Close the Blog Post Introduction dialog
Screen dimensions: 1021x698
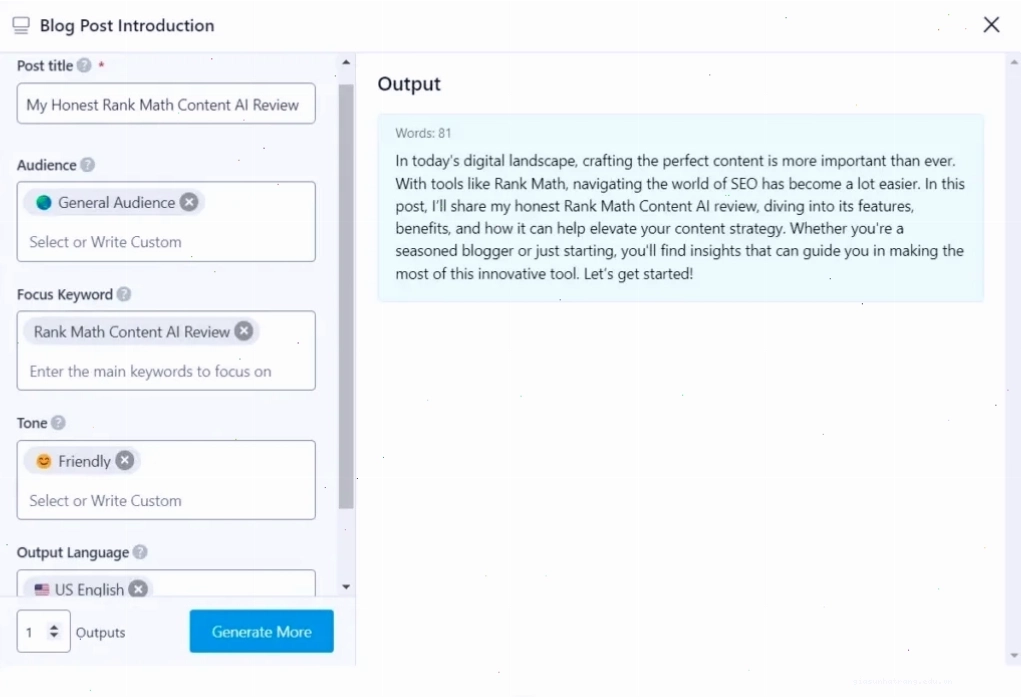pyautogui.click(x=991, y=25)
